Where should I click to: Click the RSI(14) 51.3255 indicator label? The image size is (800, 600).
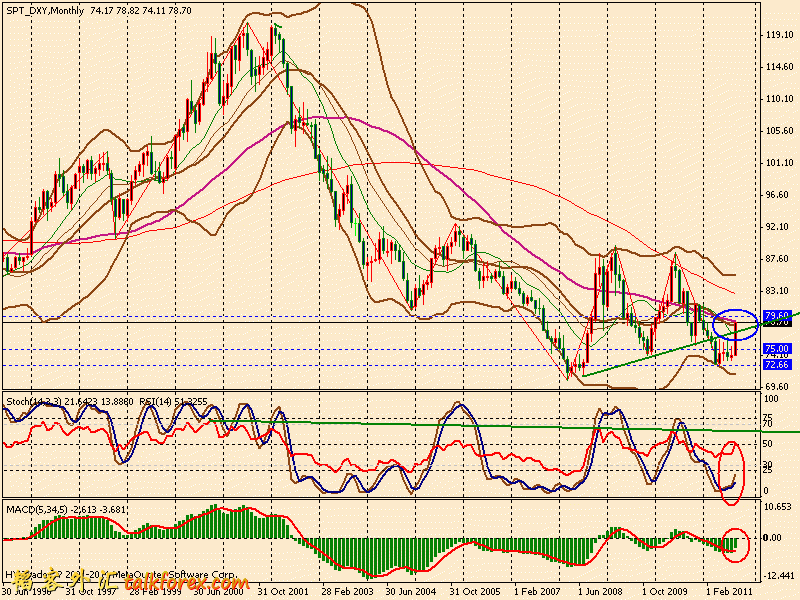pos(174,402)
